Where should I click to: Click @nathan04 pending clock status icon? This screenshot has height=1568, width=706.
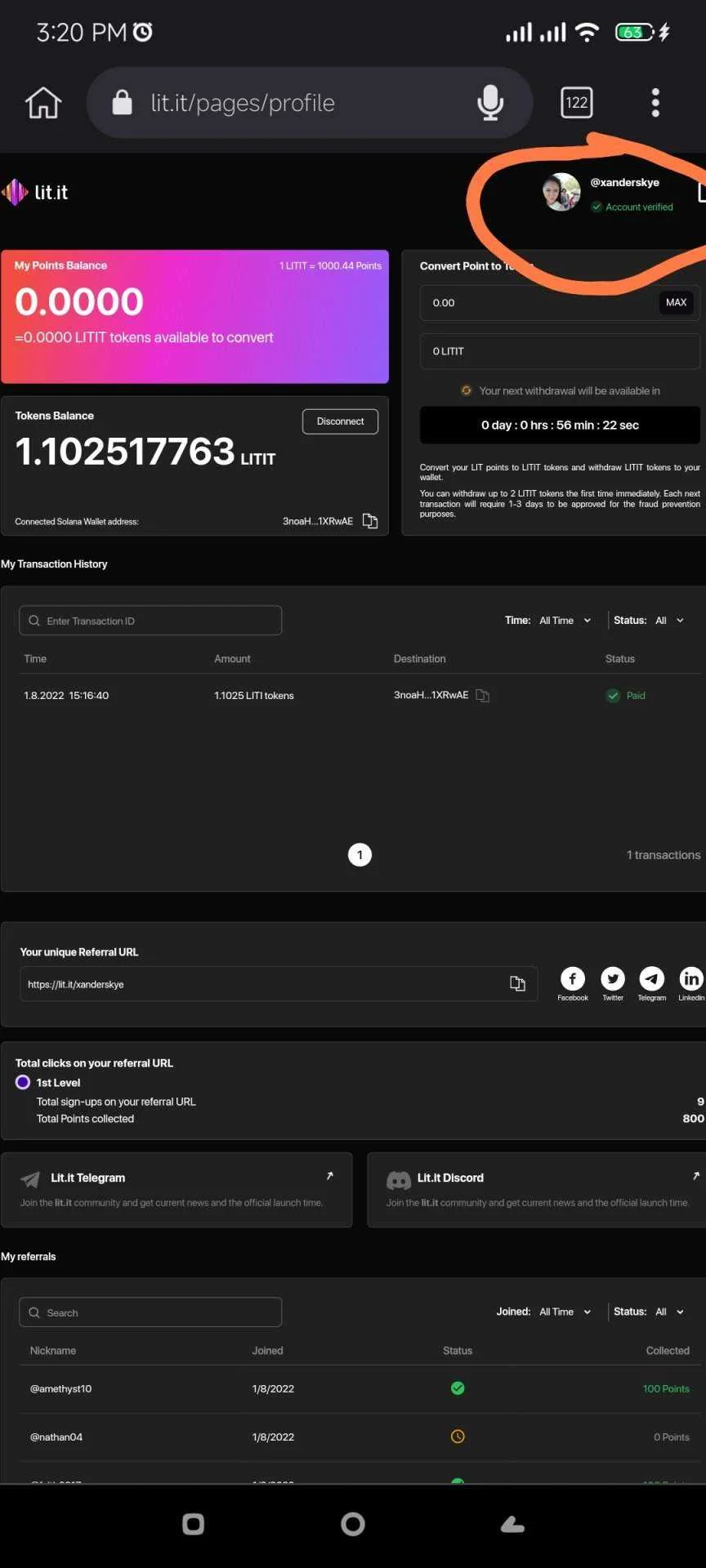[458, 1437]
